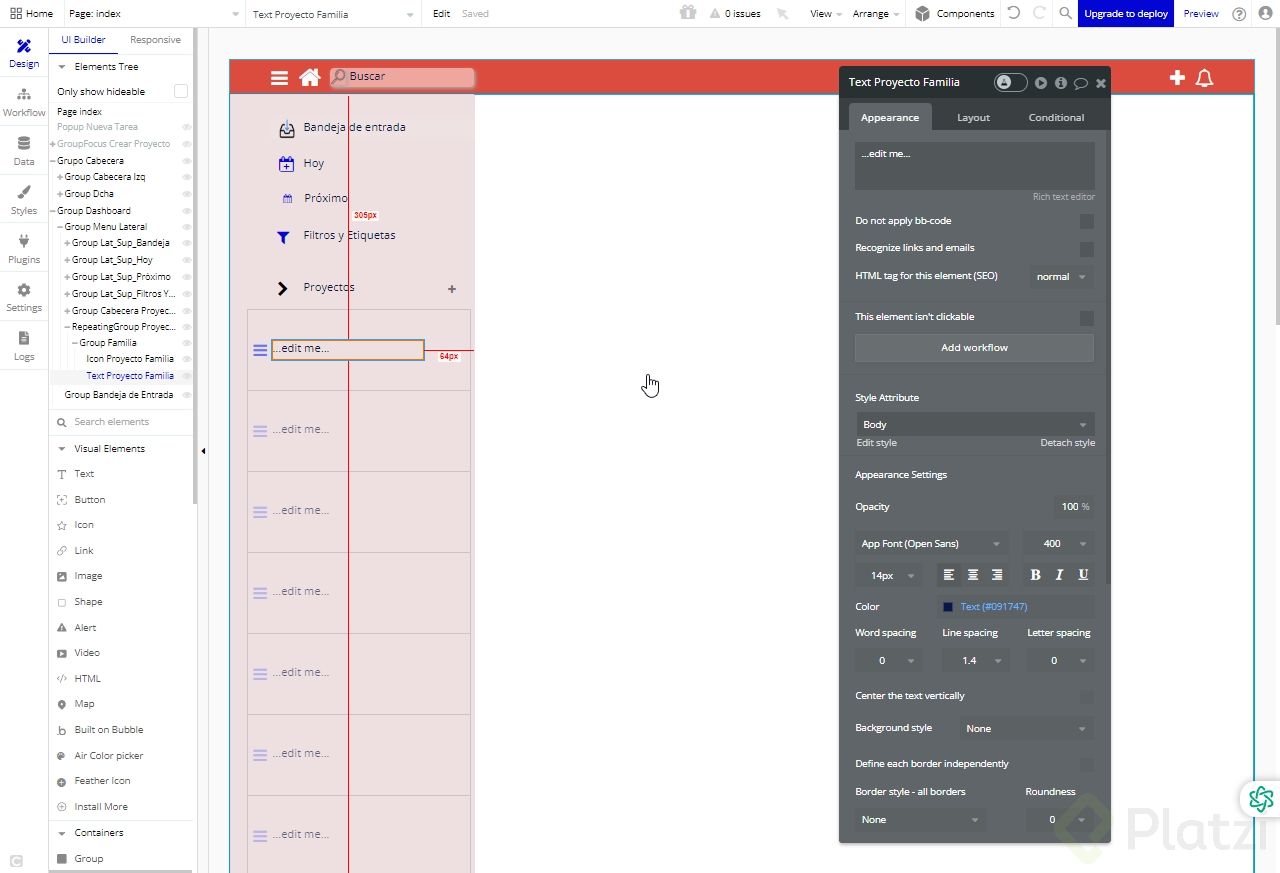1280x873 pixels.
Task: Check the Only show hideable box
Action: (181, 91)
